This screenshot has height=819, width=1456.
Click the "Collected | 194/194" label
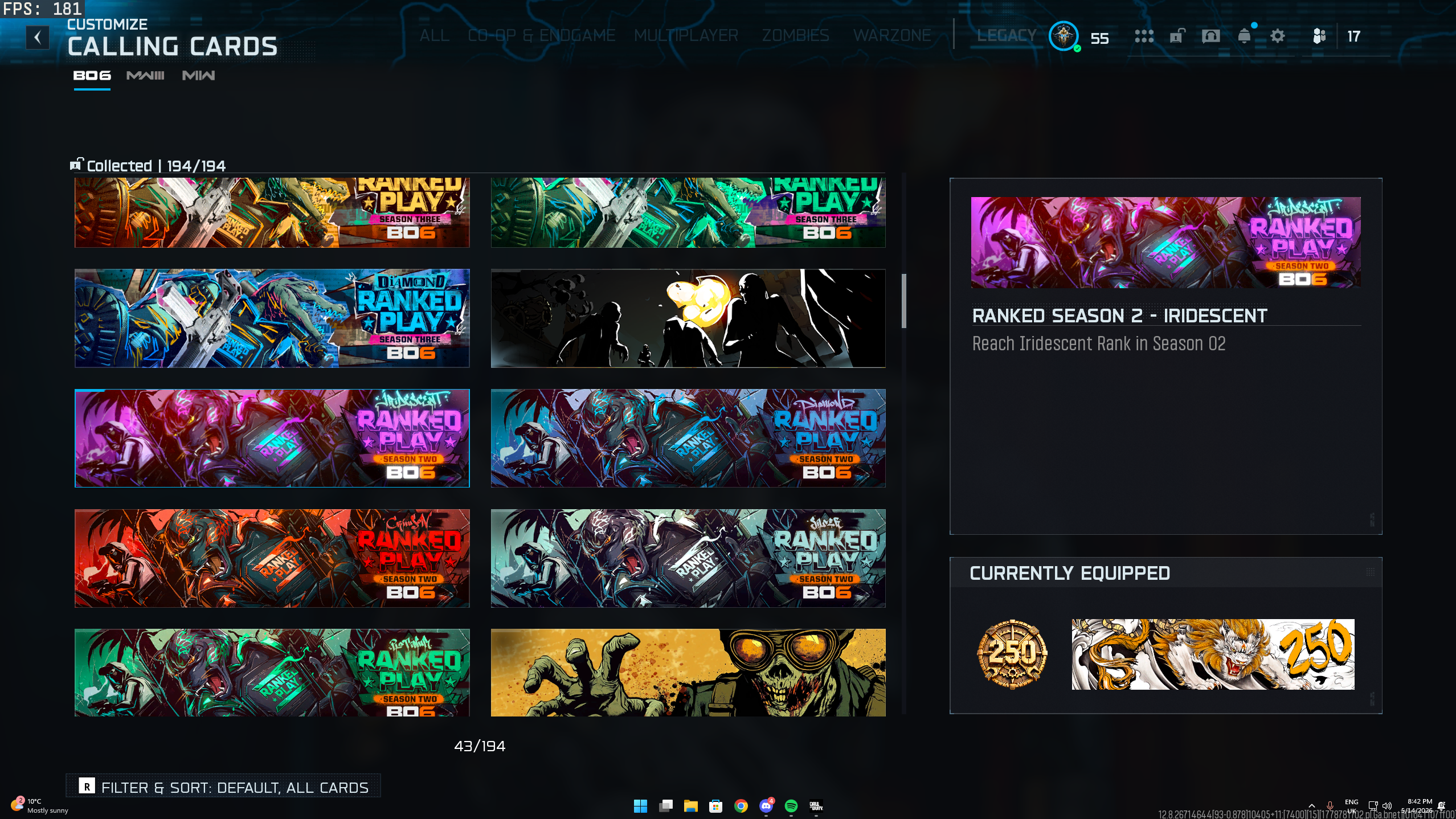[x=156, y=166]
